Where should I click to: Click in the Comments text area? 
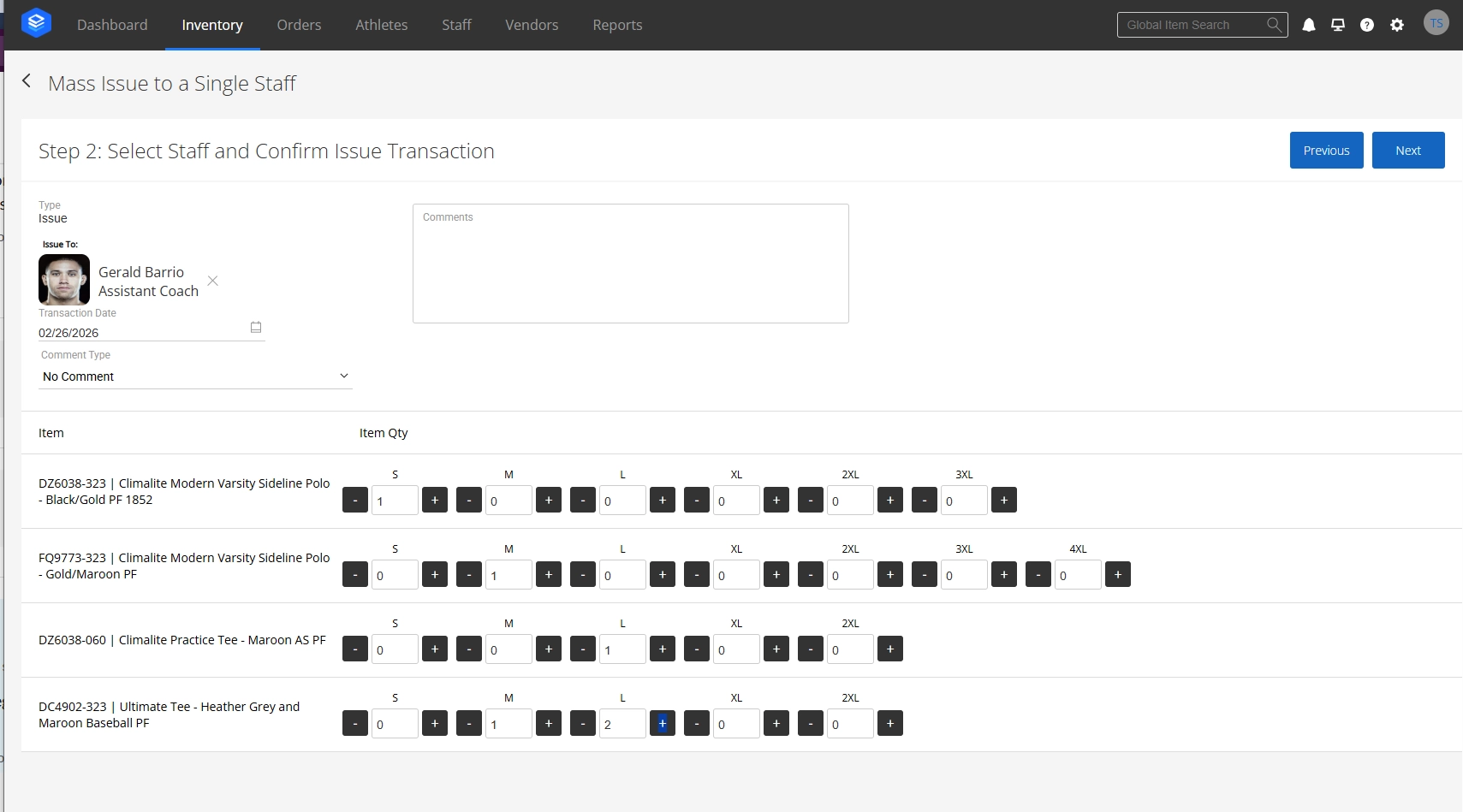(631, 264)
